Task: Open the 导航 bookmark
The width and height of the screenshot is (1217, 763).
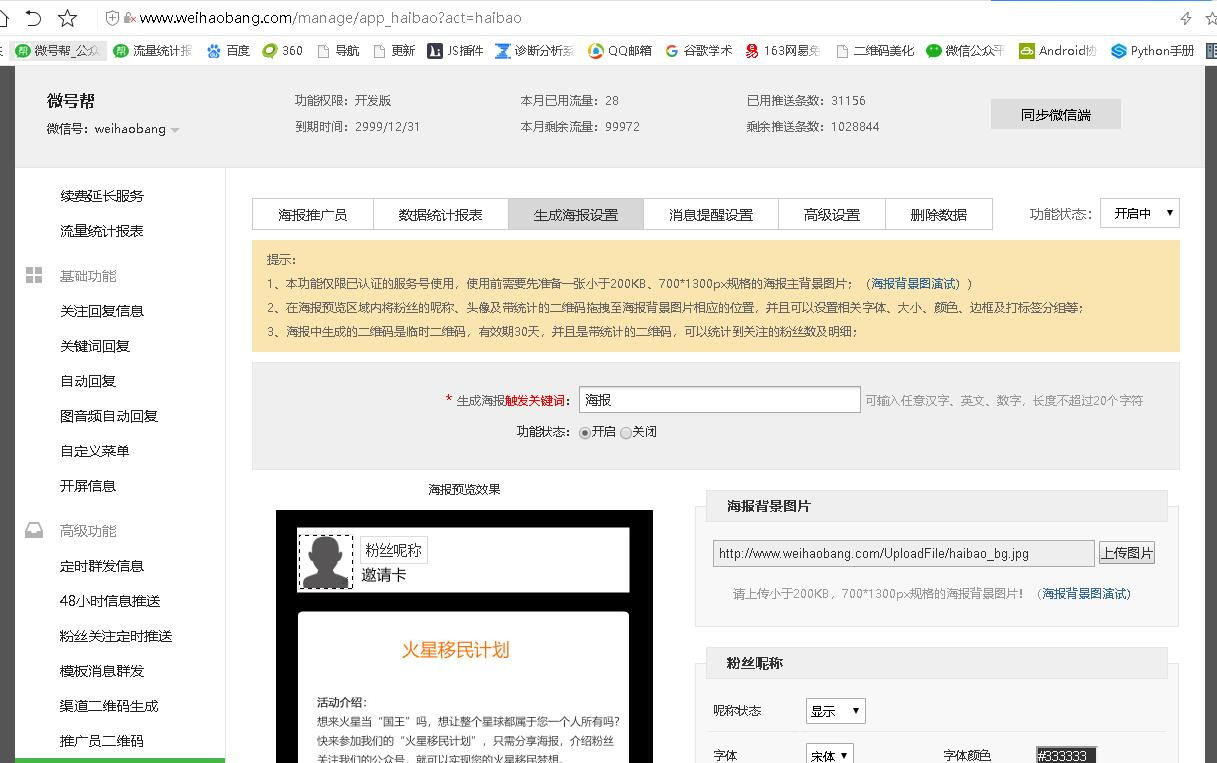Action: 337,50
